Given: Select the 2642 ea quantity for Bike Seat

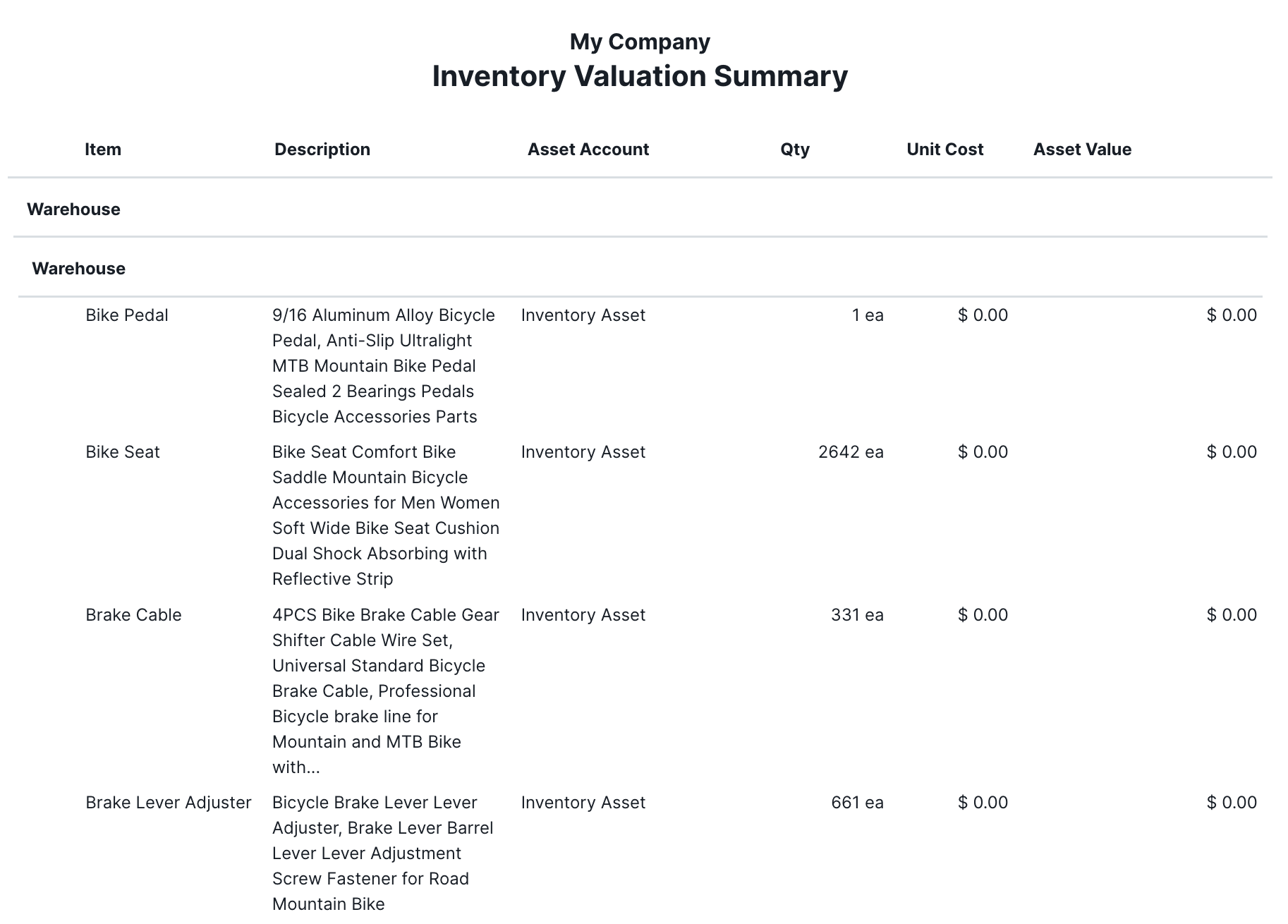Looking at the screenshot, I should pos(851,452).
